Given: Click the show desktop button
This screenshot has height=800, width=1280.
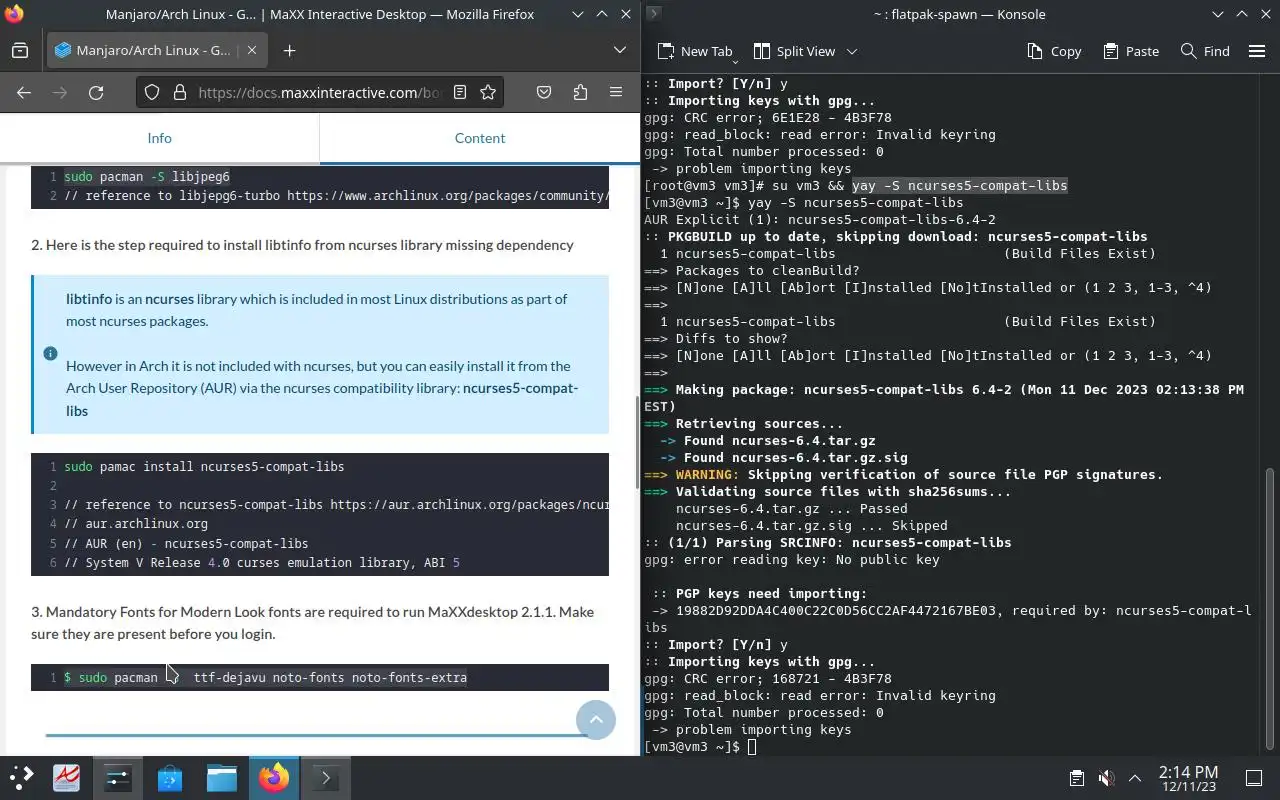Looking at the screenshot, I should click(x=1254, y=778).
